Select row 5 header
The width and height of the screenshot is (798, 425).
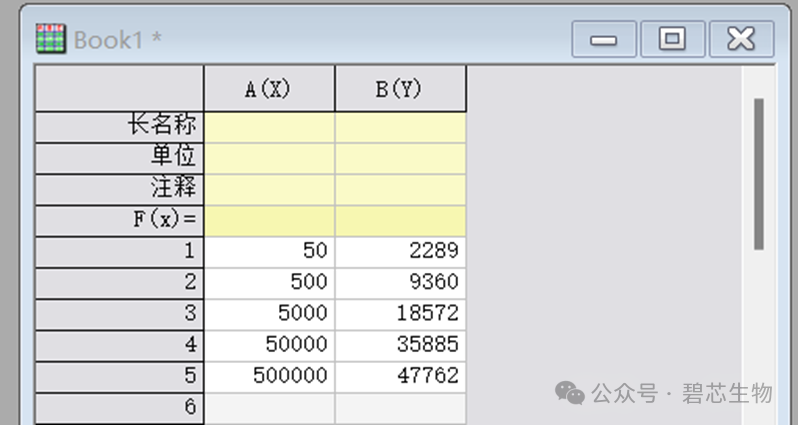click(x=119, y=377)
